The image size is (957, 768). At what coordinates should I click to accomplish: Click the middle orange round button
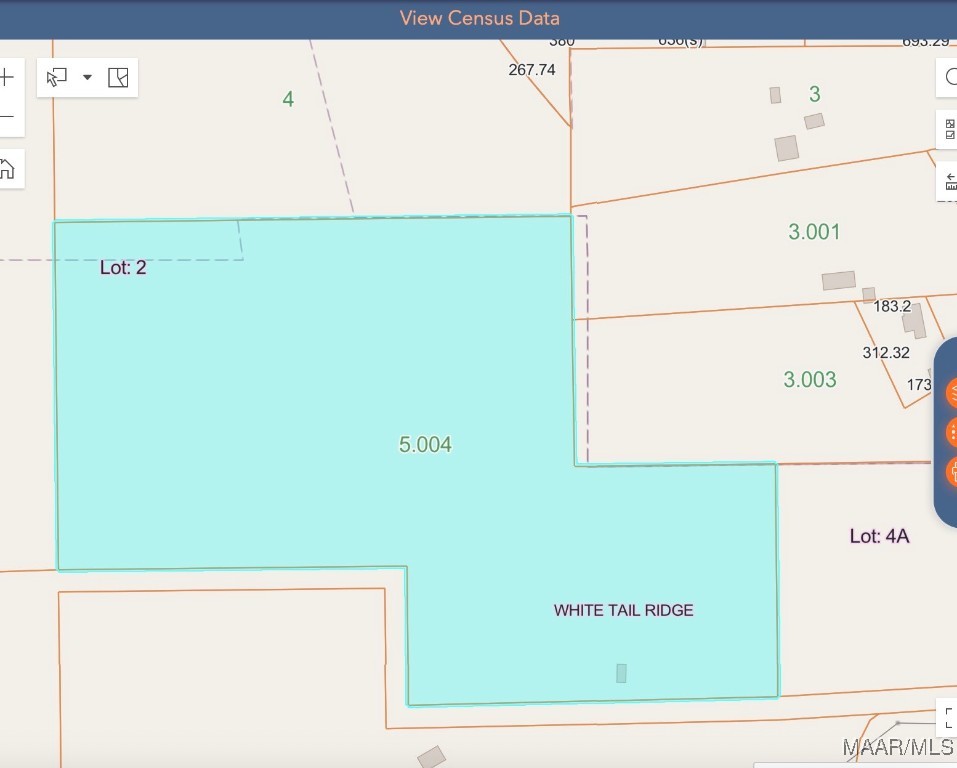pyautogui.click(x=951, y=432)
